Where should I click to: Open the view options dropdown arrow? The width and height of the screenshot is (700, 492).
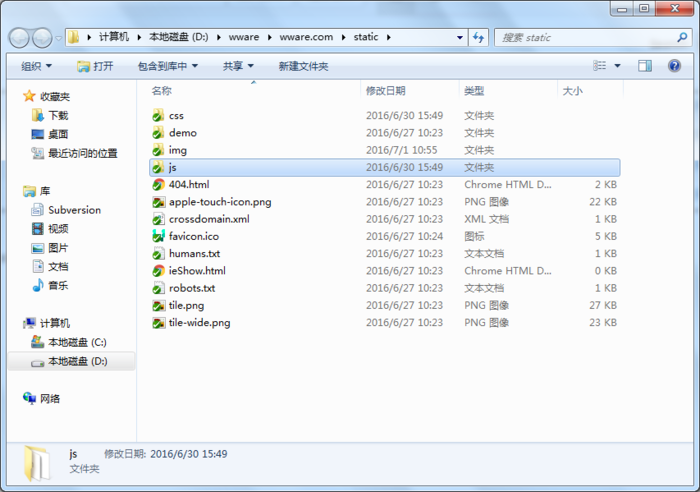[x=617, y=66]
